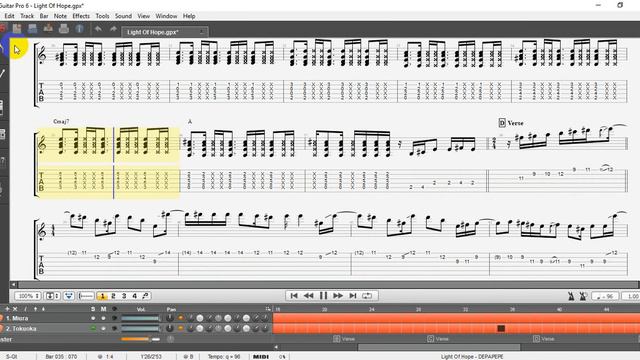Adjust Tokuoka track volume slider
Viewport: 640px width, 360px height.
tap(140, 329)
